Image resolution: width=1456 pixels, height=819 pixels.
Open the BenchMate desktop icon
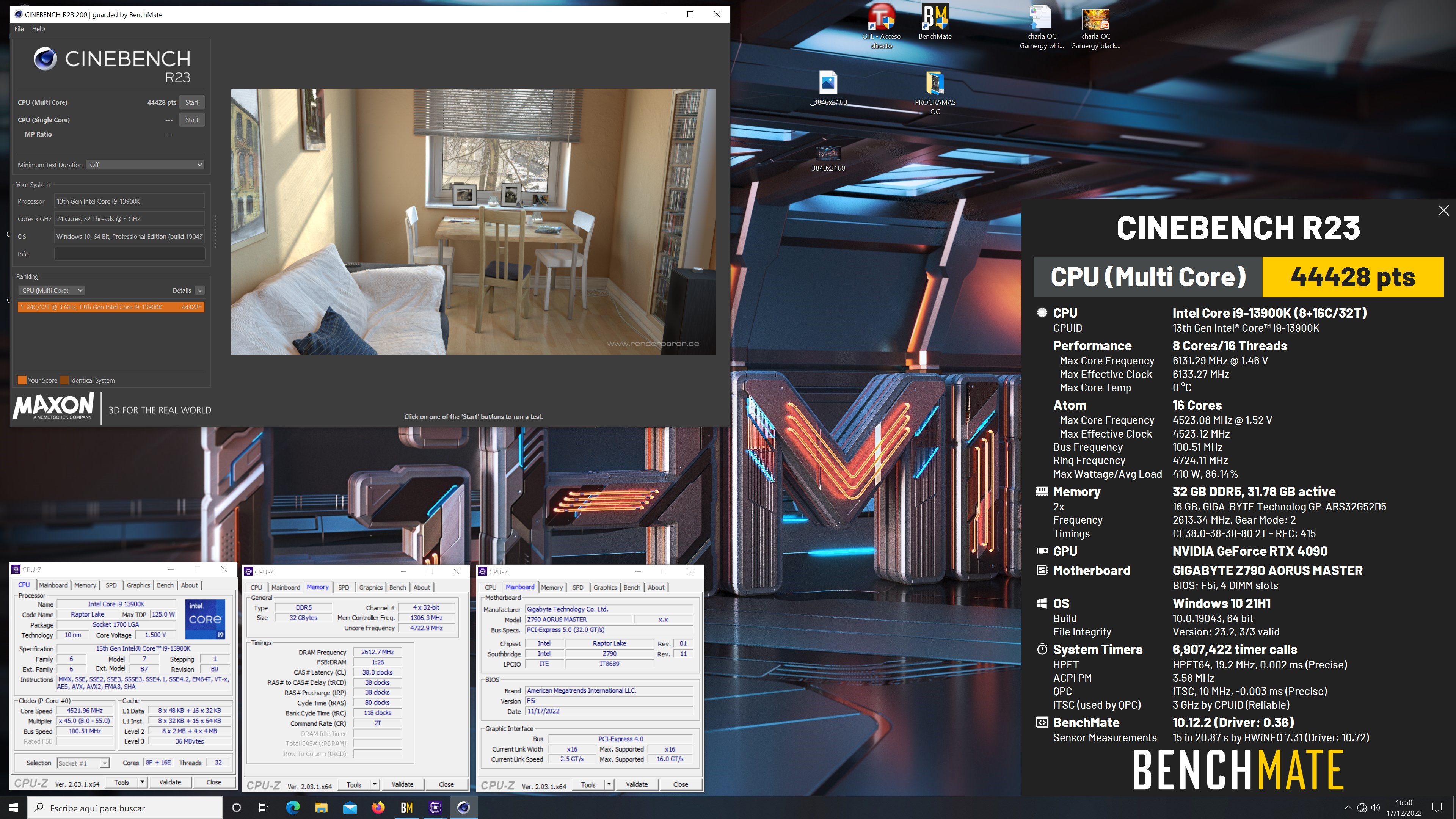[x=935, y=22]
